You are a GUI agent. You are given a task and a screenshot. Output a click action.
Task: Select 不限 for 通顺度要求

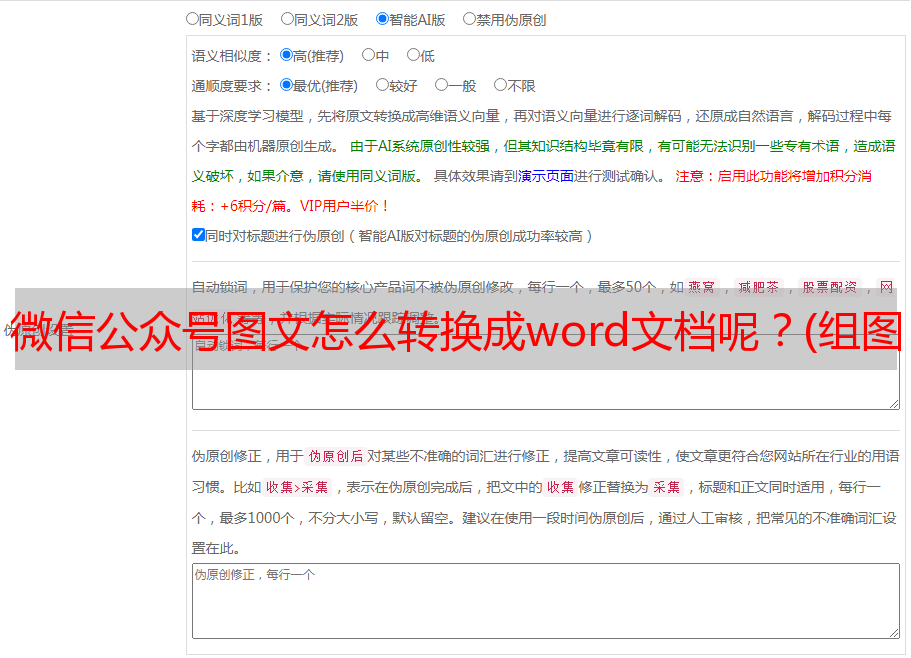[x=500, y=86]
